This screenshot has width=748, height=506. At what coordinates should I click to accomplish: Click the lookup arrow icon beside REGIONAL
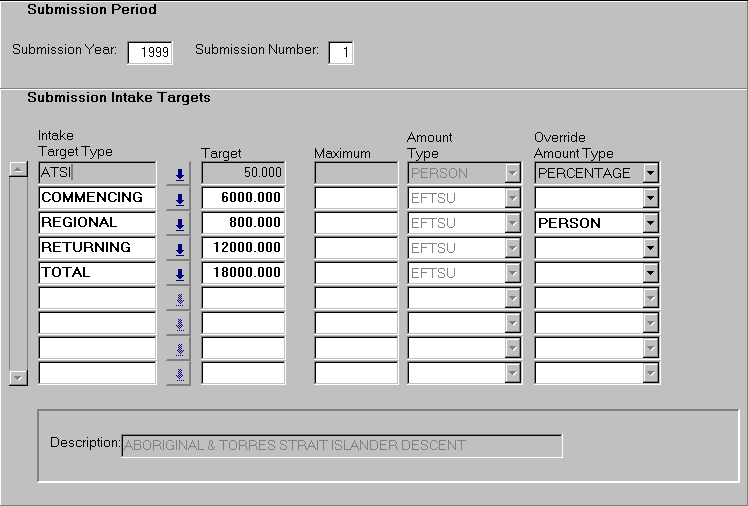click(179, 224)
